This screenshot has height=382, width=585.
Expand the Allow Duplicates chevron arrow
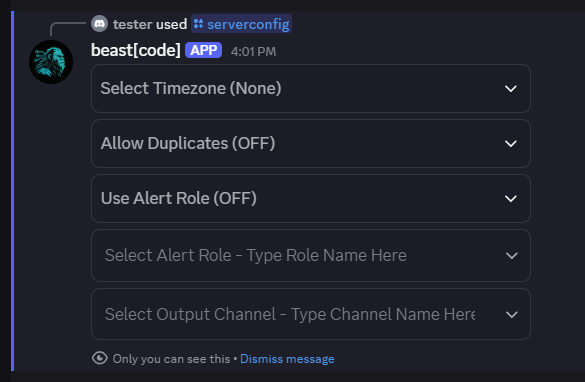coord(511,143)
